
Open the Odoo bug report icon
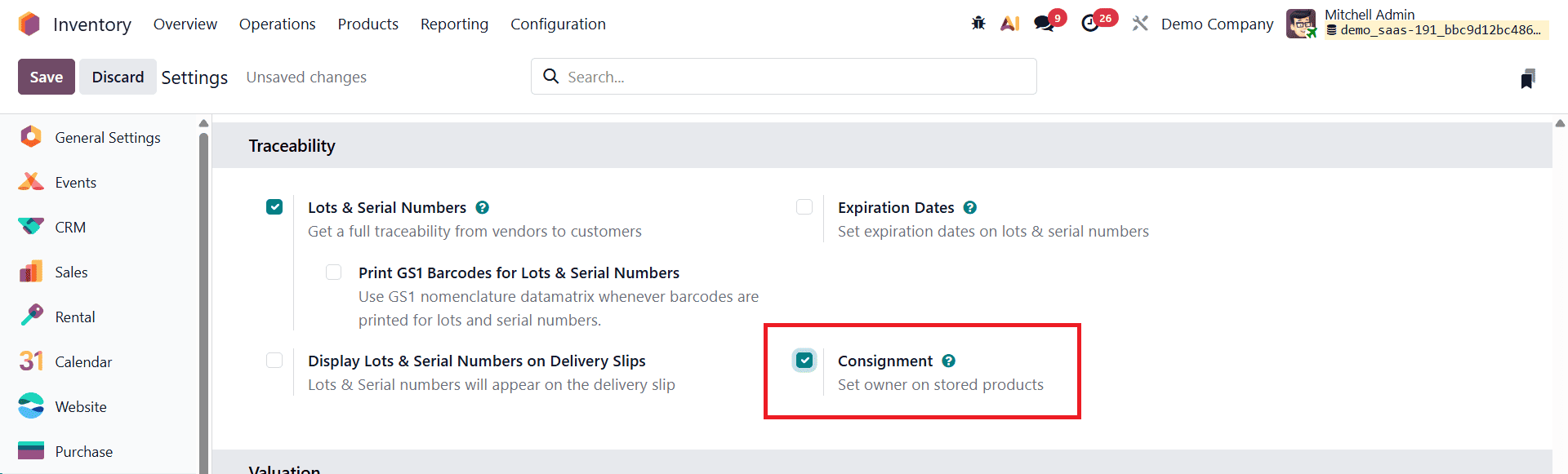(x=978, y=24)
